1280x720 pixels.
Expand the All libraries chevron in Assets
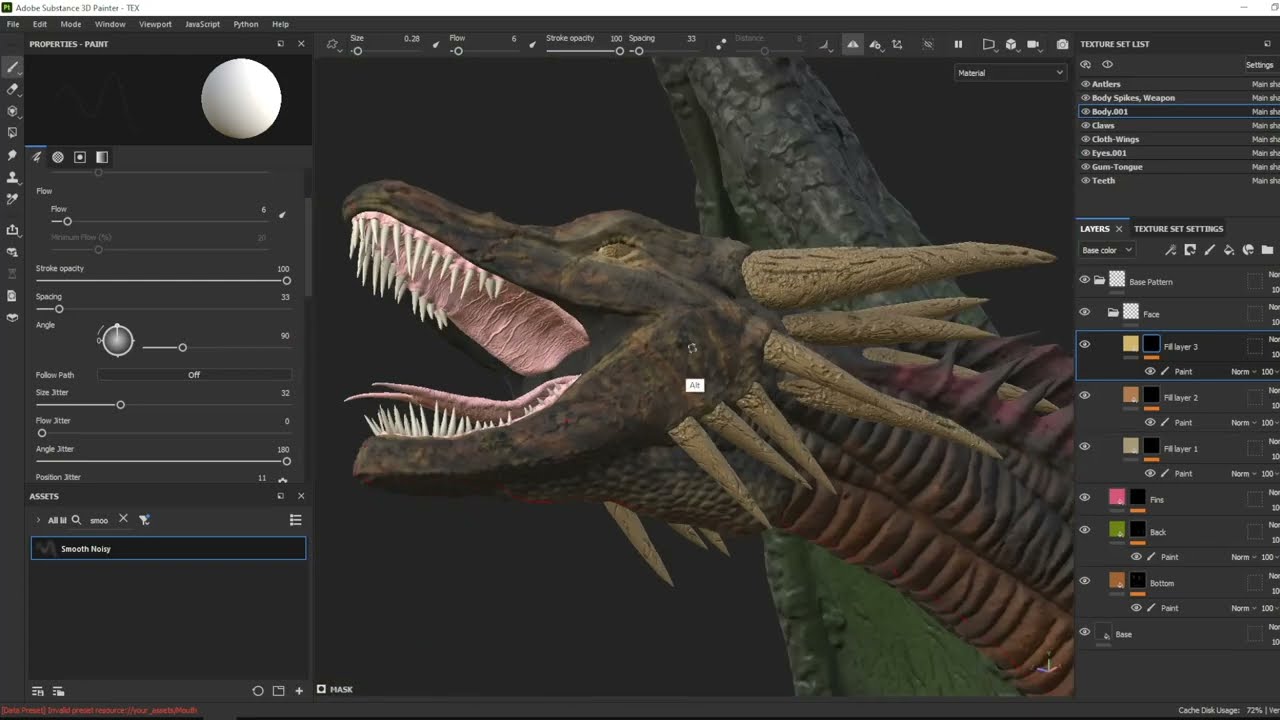click(38, 520)
